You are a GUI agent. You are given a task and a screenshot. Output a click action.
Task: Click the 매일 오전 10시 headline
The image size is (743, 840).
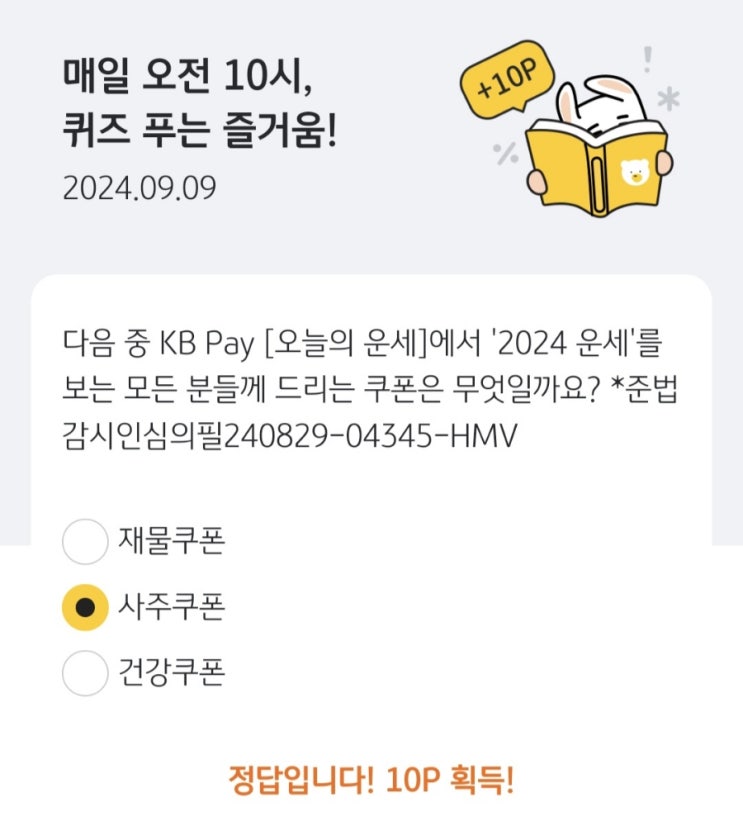(x=187, y=76)
